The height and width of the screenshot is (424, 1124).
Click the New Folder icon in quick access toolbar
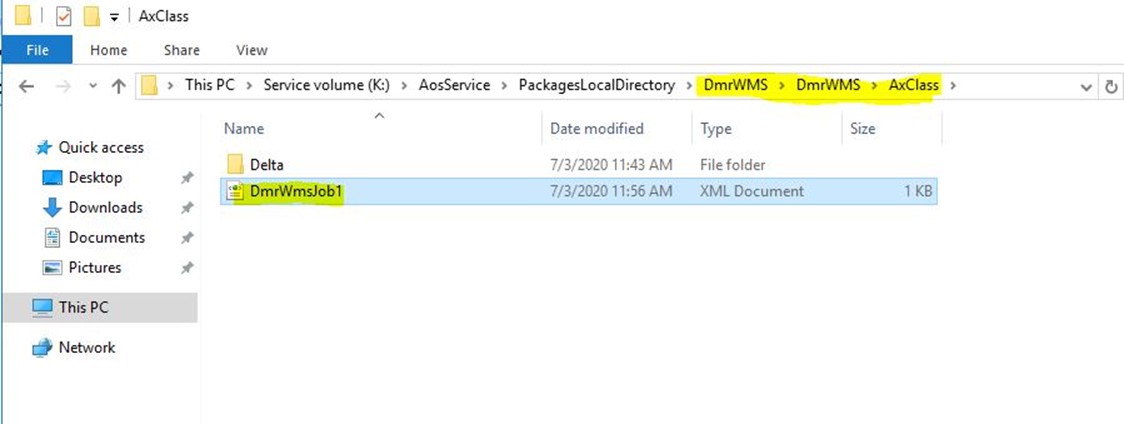click(91, 16)
